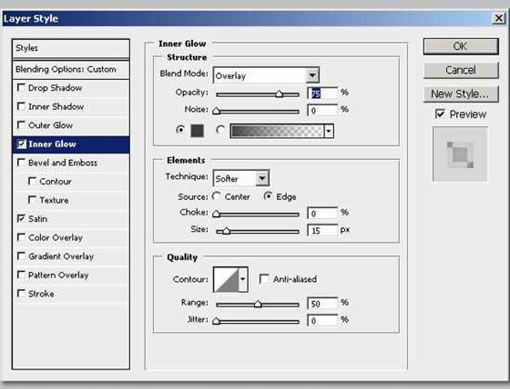Open the Blend Mode dropdown
Image resolution: width=510 pixels, height=389 pixels.
pos(266,75)
